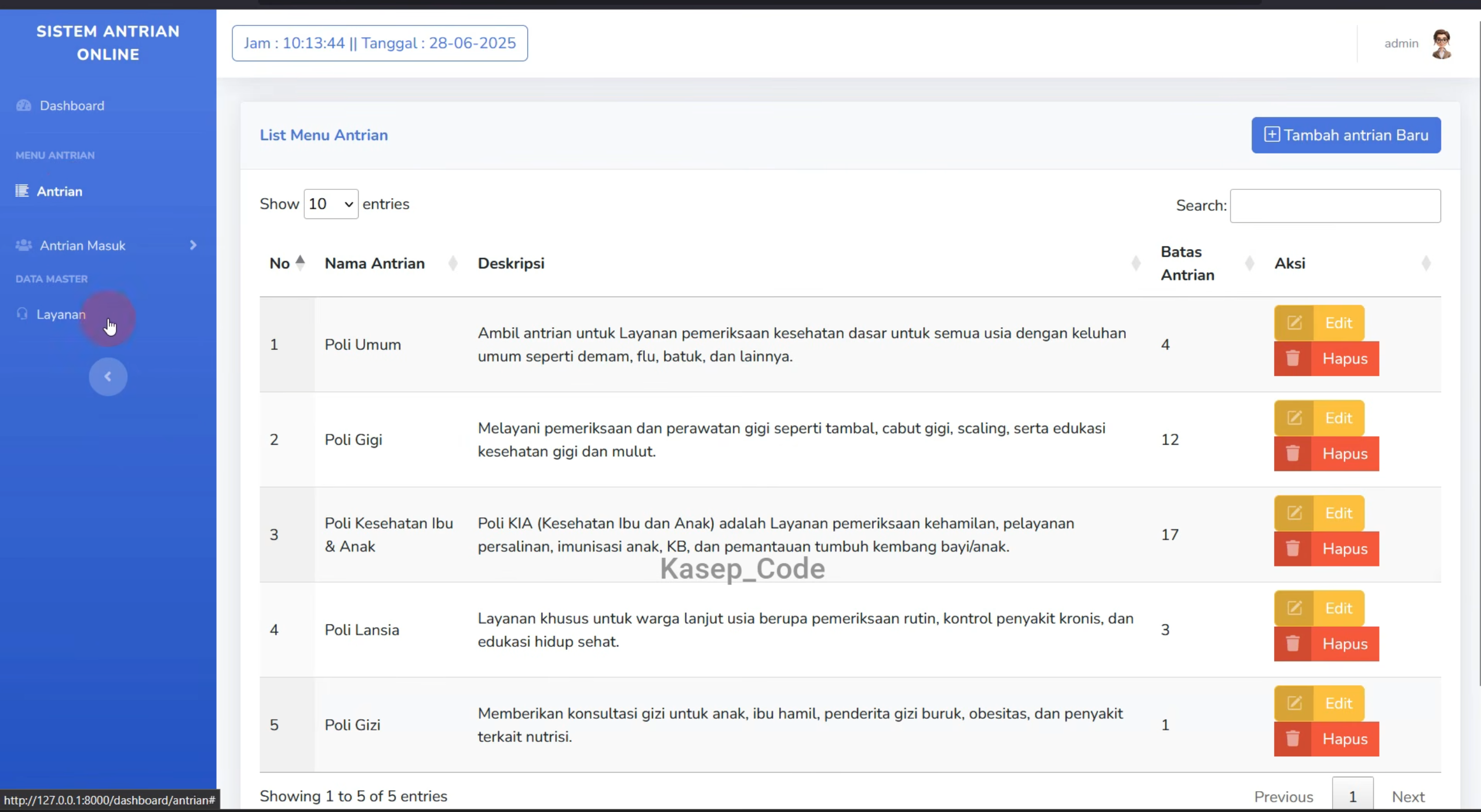
Task: Click trash icon on Poli Umum Hapus
Action: point(1293,358)
